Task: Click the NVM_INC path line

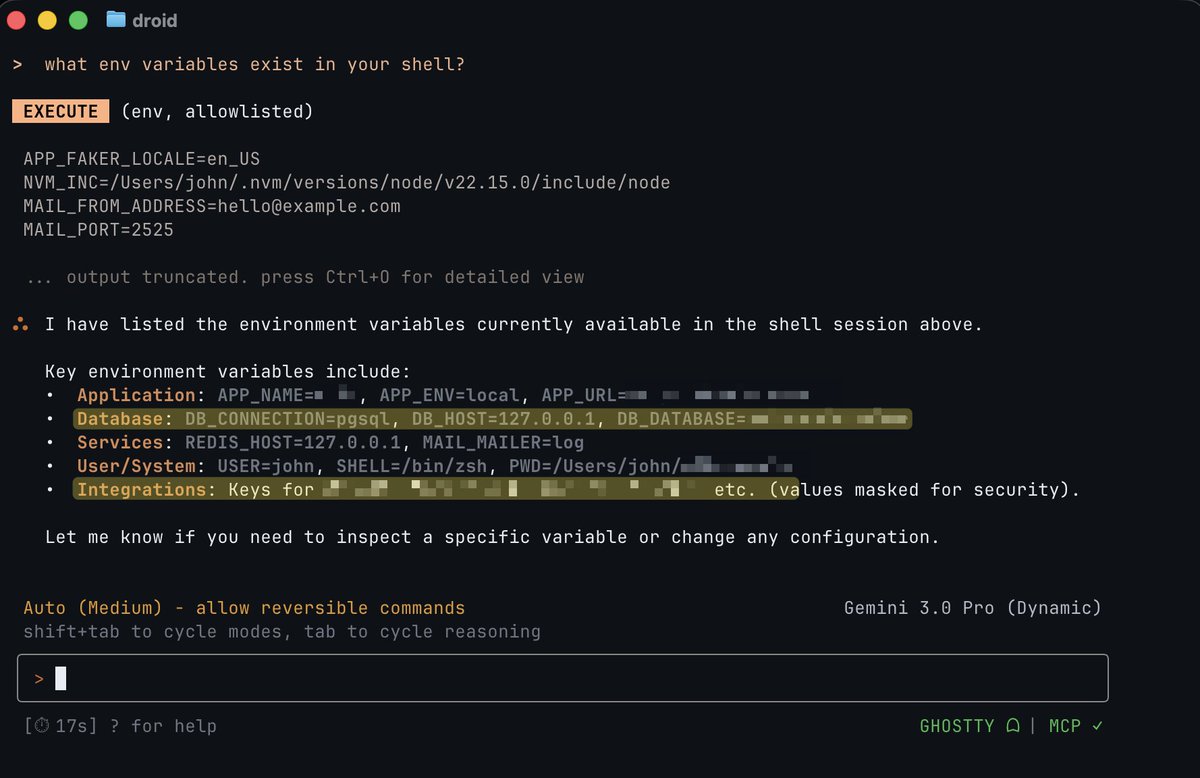Action: pos(347,182)
